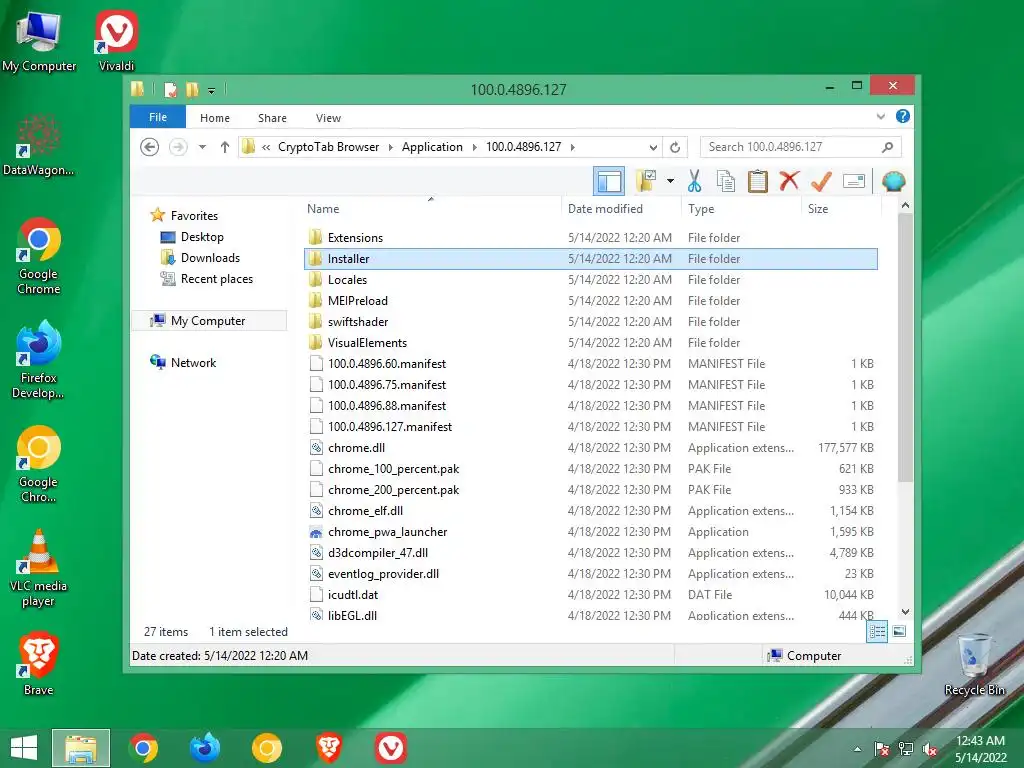This screenshot has height=768, width=1024.
Task: Click the Copy toolbar icon
Action: pos(726,181)
